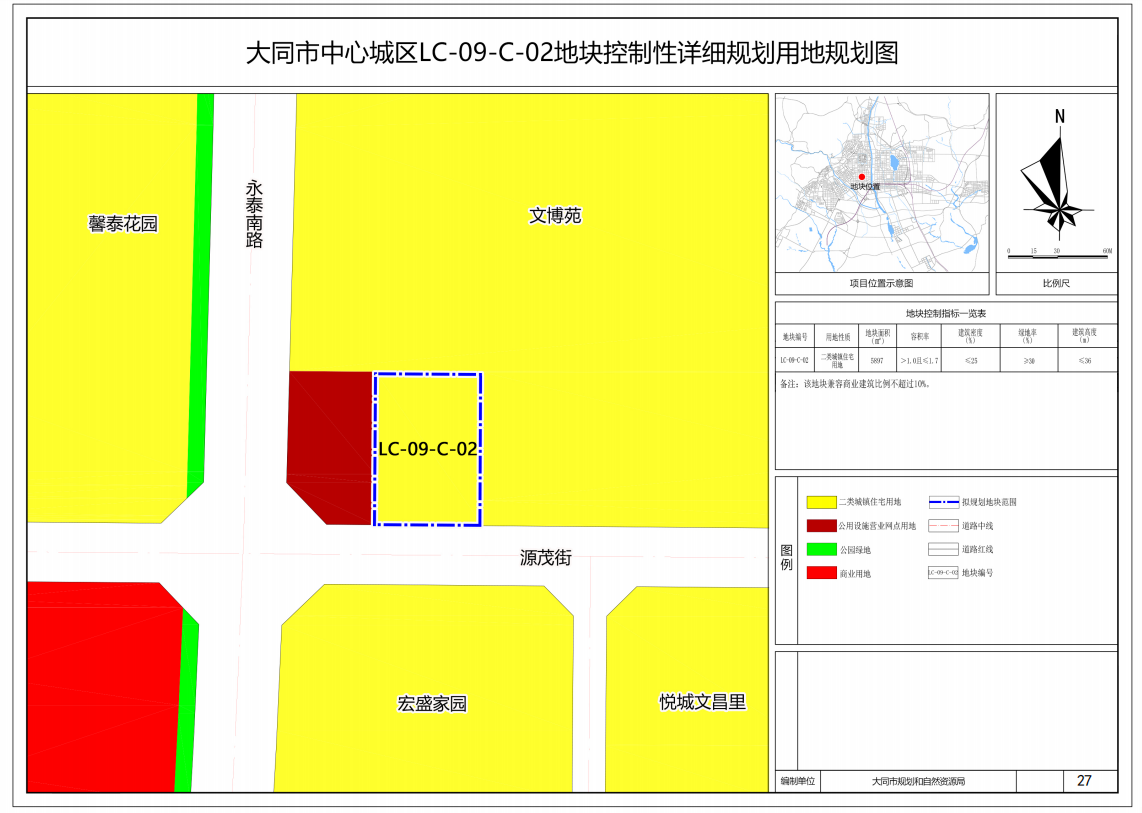Viewport: 1142px width, 813px height.
Task: Click the red location dot on overview map
Action: (861, 177)
